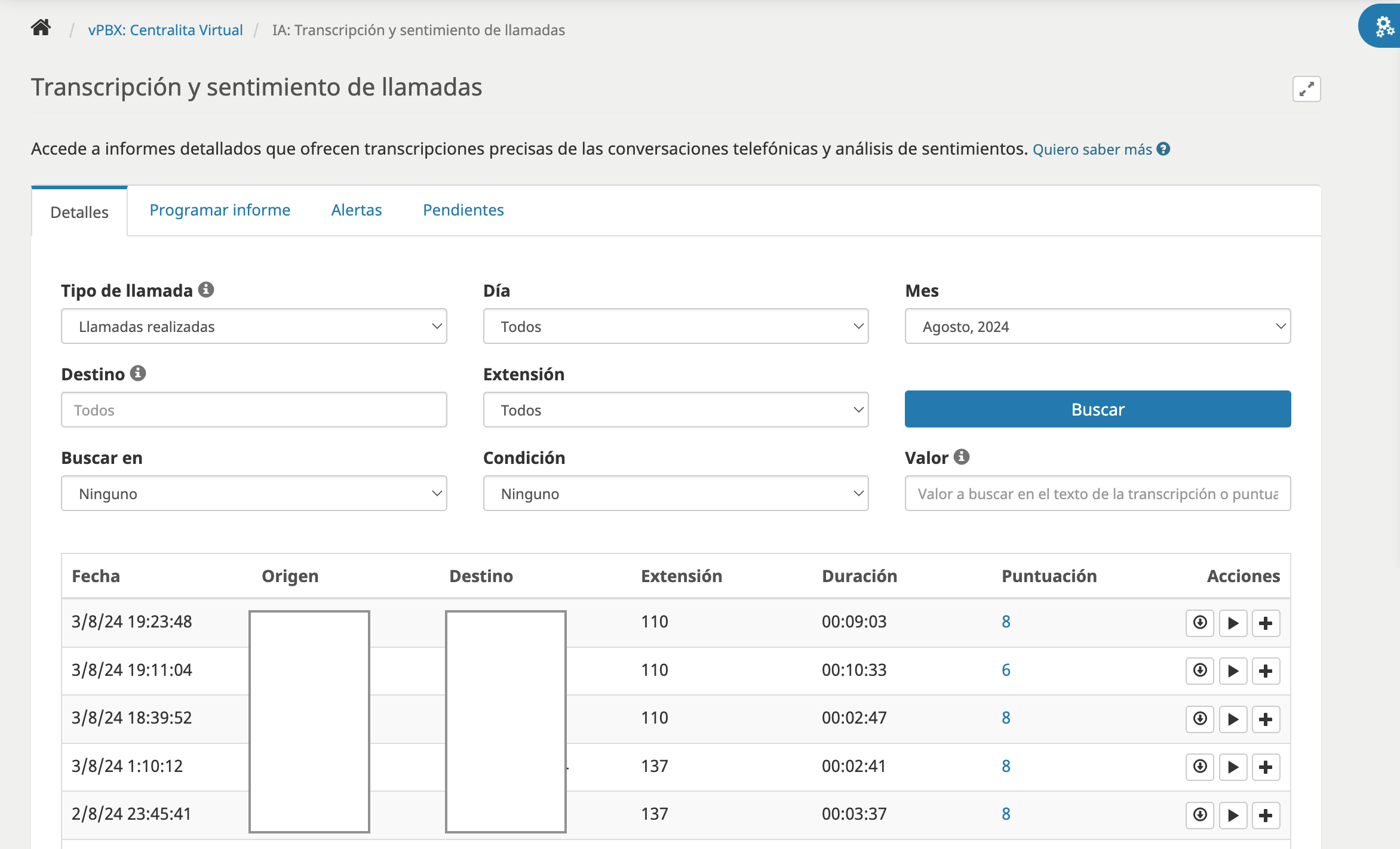Switch to the Pendientes tab

click(463, 210)
